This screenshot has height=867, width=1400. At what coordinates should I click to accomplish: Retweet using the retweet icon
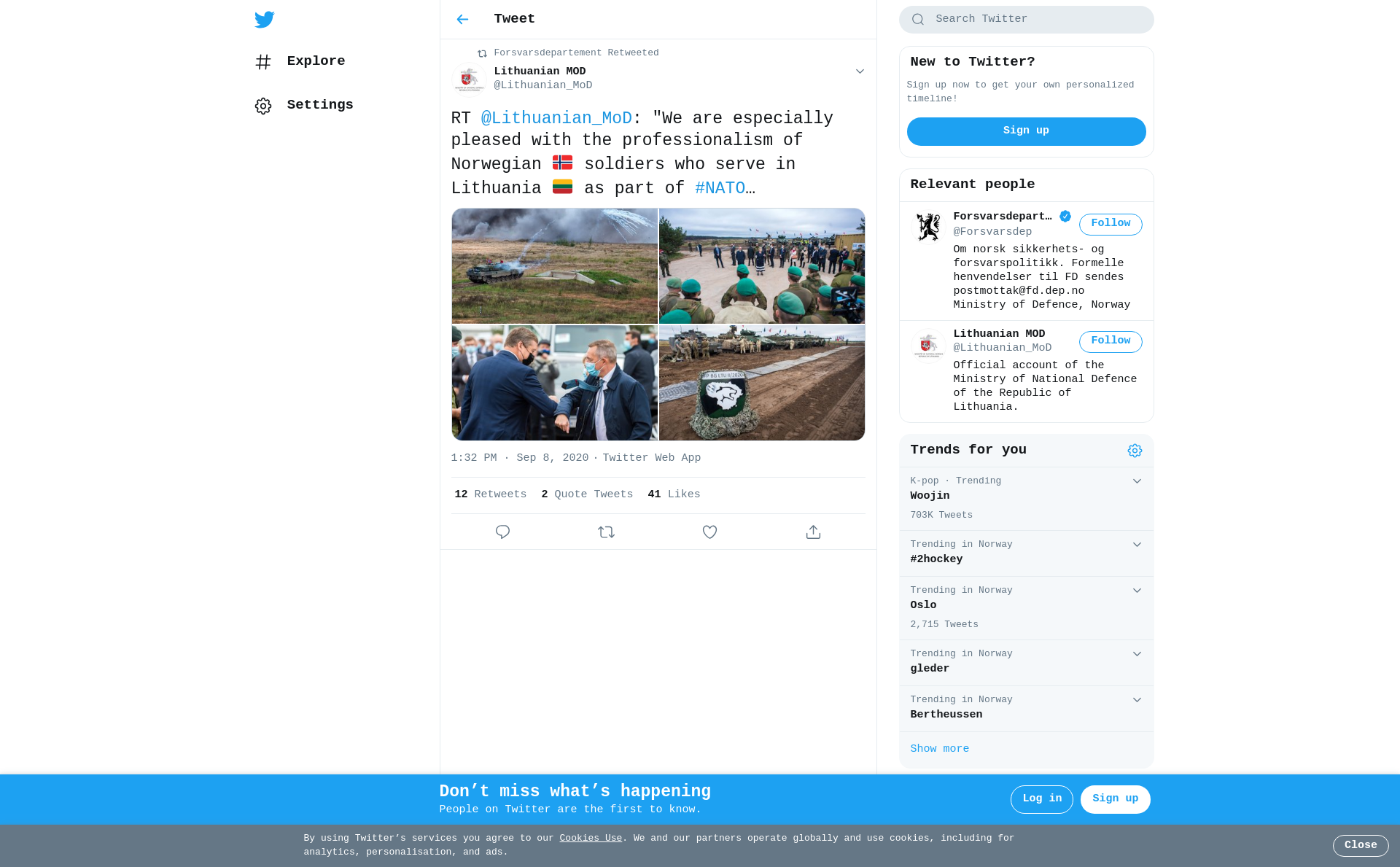pyautogui.click(x=606, y=532)
